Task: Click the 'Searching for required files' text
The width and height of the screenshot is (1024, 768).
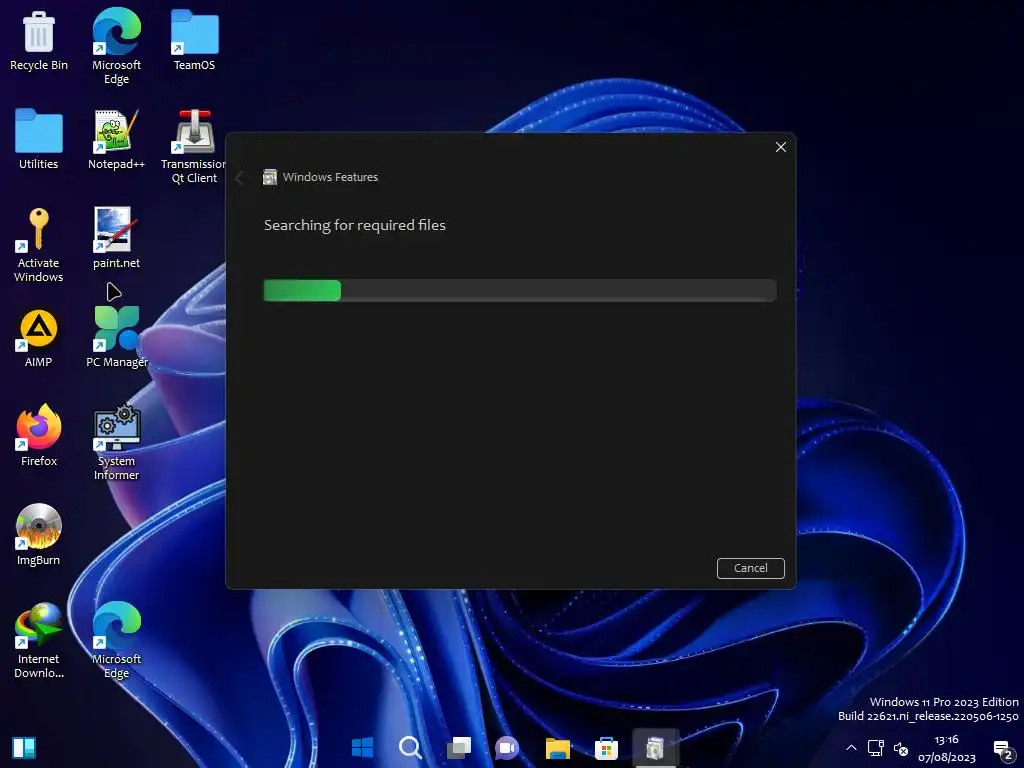Action: point(355,225)
